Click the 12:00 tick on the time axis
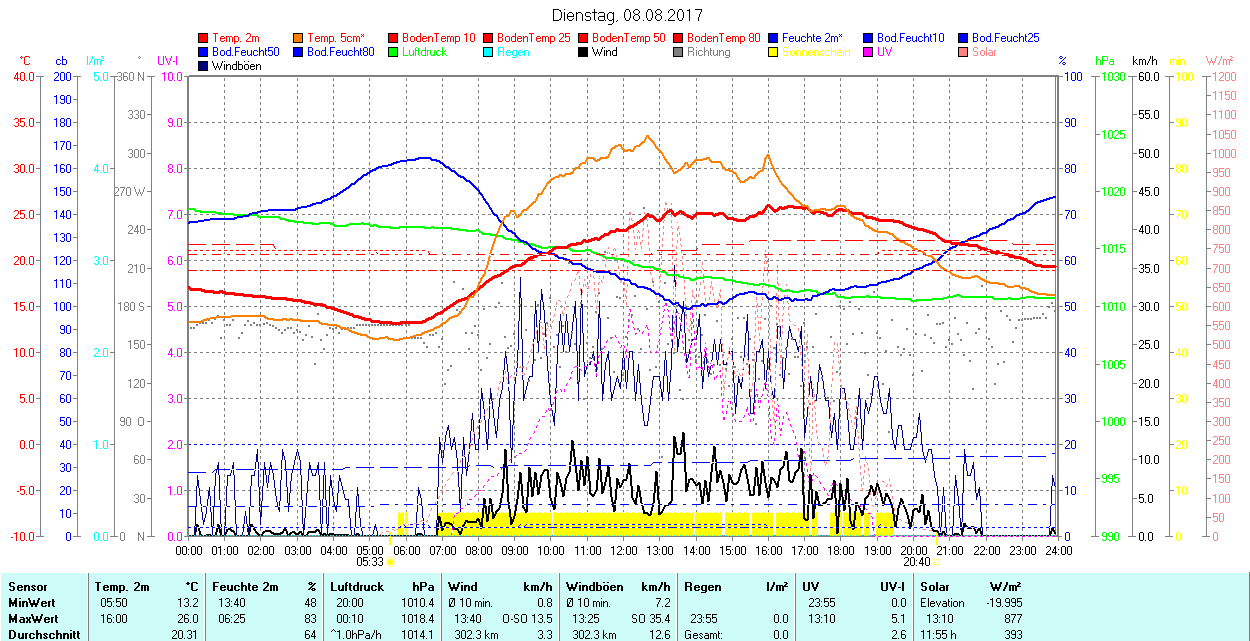 pos(623,549)
